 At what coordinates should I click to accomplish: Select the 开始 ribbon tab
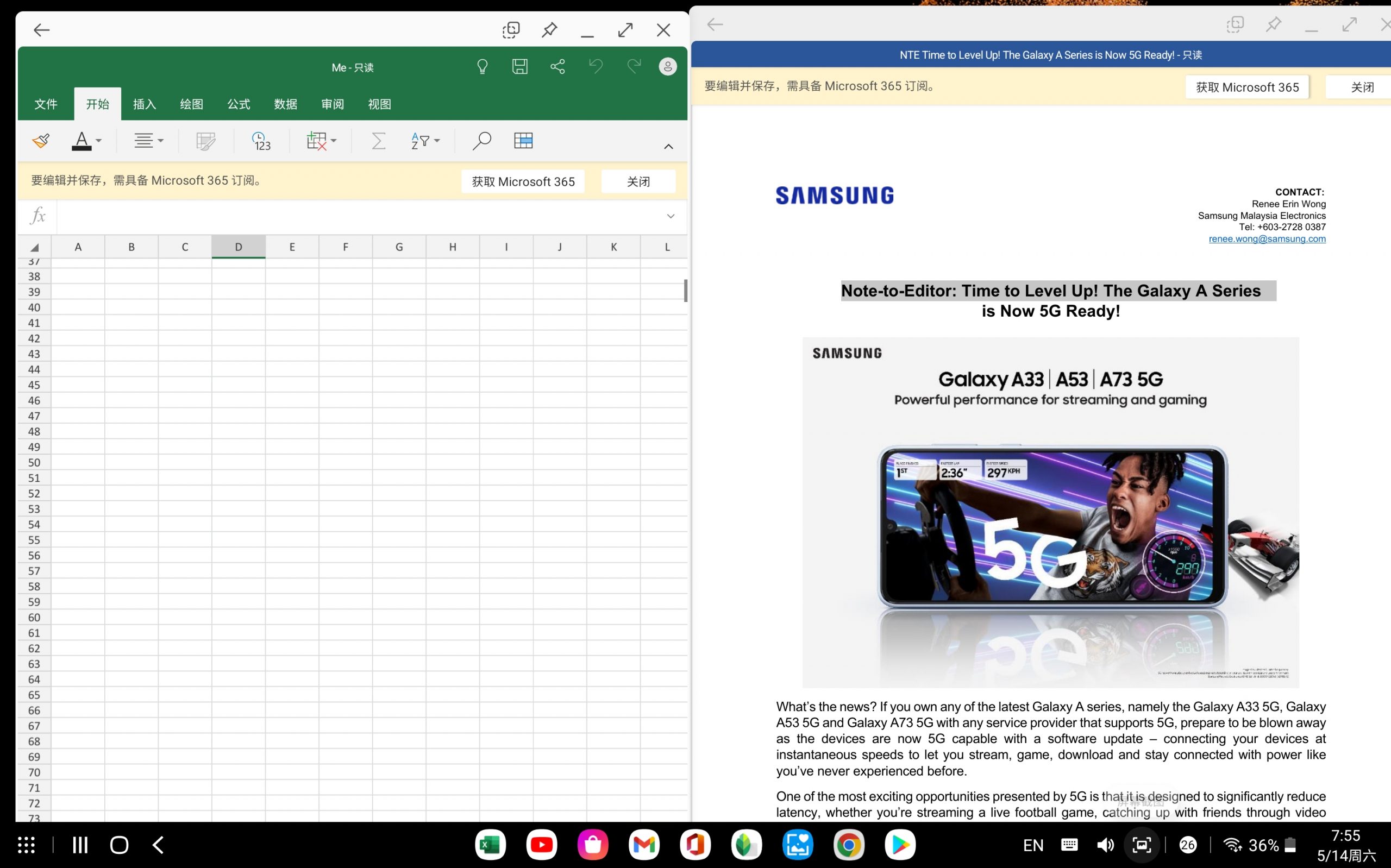click(x=98, y=104)
